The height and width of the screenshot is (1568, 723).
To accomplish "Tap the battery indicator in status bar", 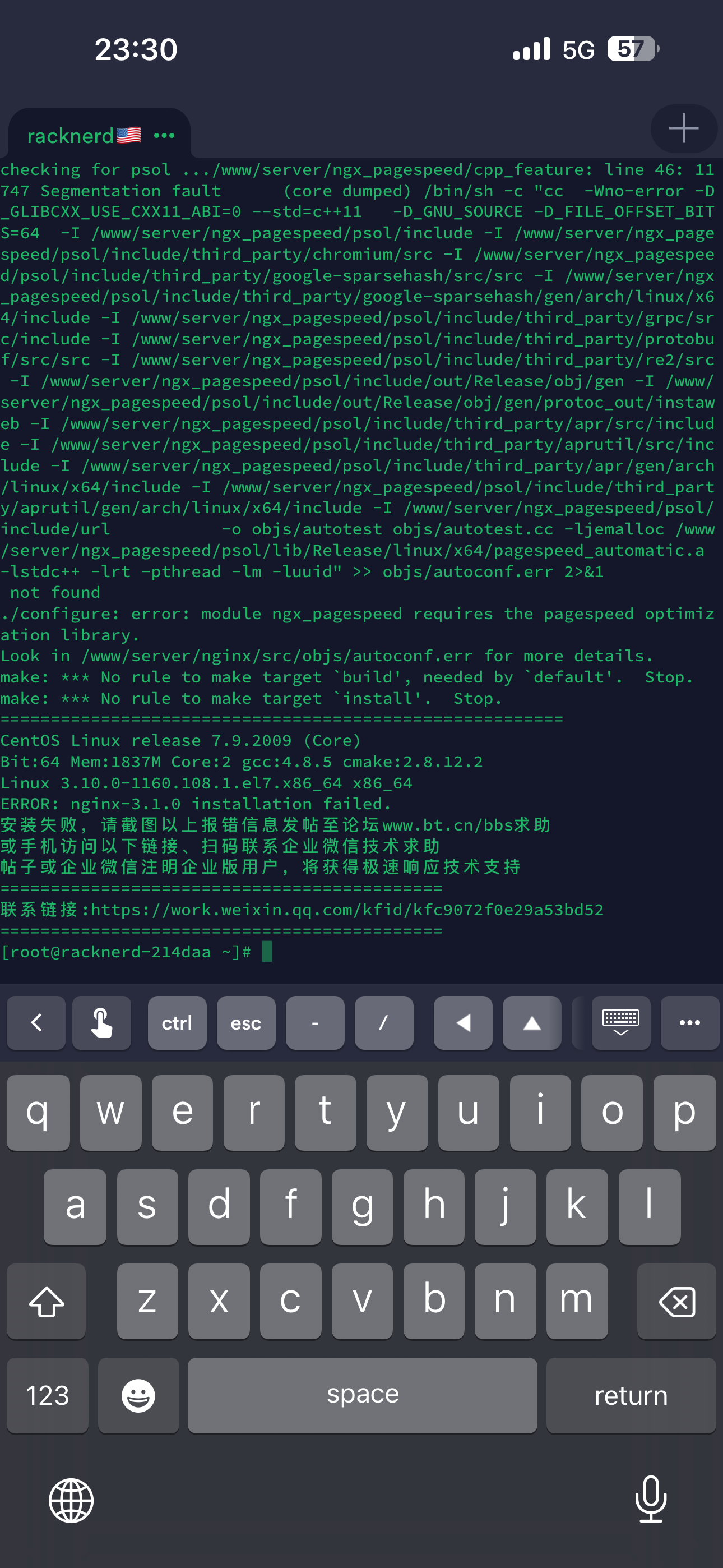I will (633, 49).
